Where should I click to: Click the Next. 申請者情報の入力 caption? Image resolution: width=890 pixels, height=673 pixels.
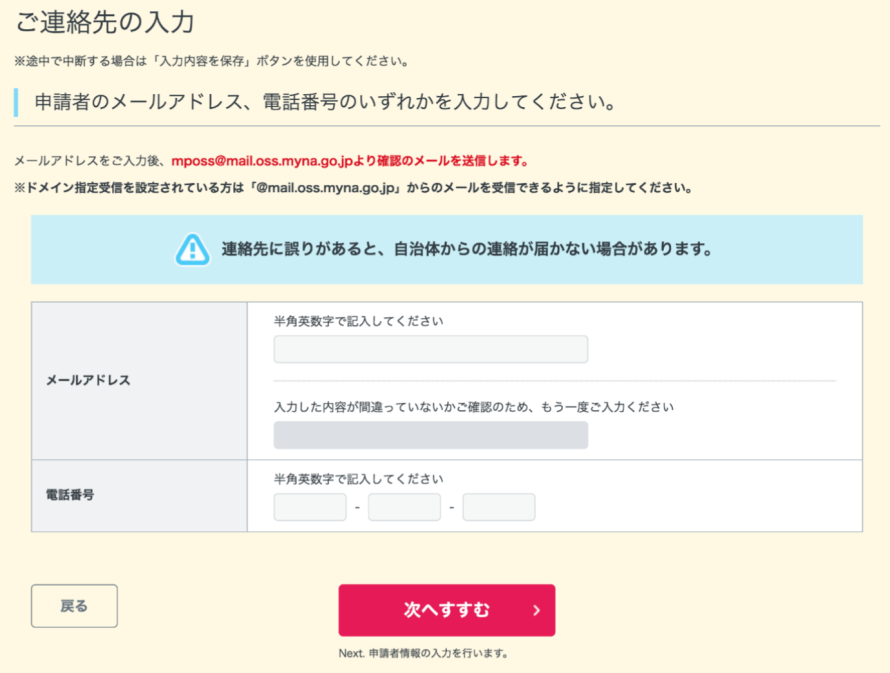pos(423,653)
